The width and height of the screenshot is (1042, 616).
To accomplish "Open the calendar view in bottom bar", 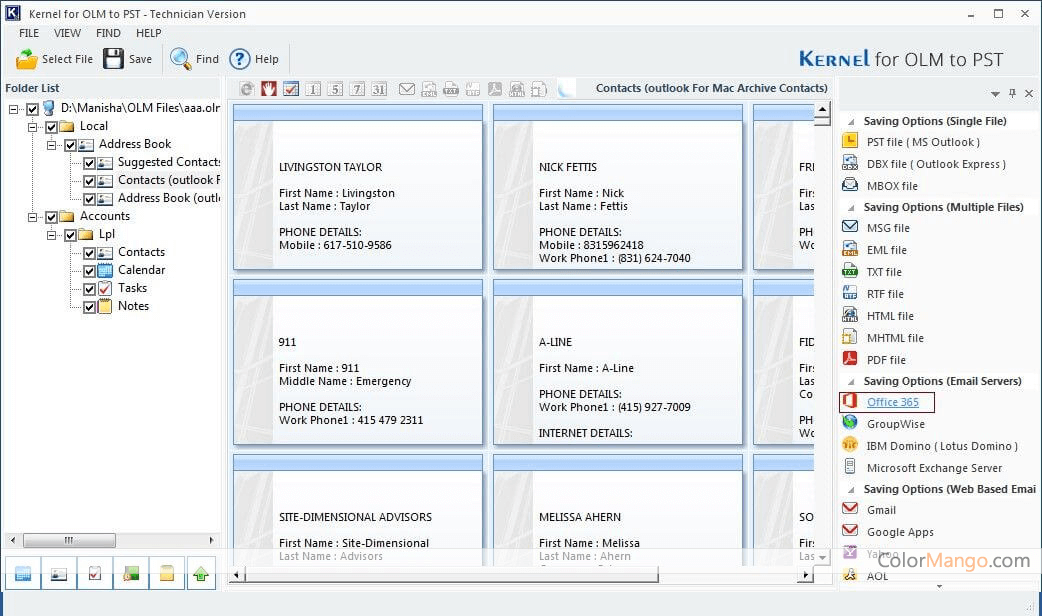I will [x=22, y=574].
